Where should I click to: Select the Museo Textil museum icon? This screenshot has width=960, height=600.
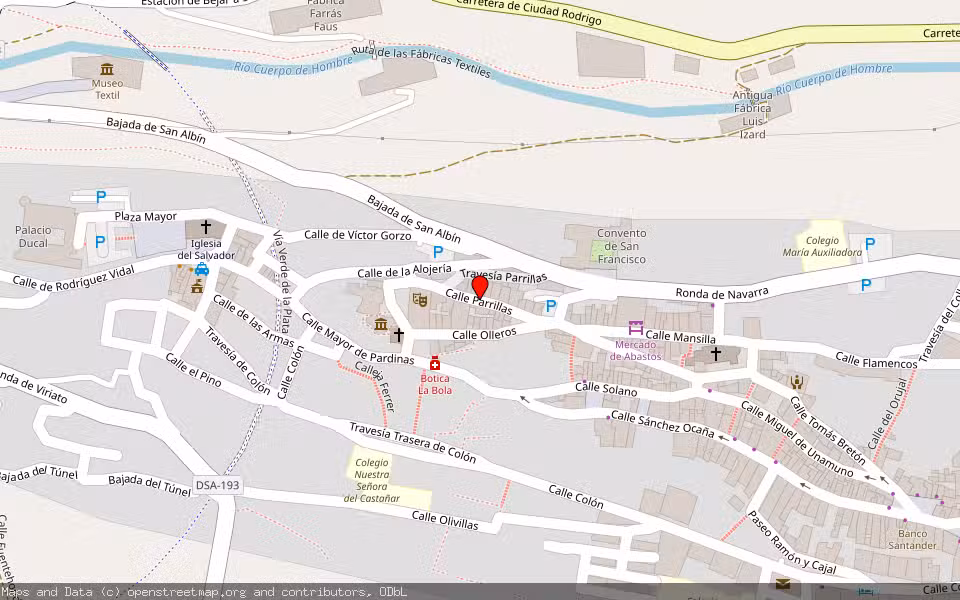click(107, 69)
